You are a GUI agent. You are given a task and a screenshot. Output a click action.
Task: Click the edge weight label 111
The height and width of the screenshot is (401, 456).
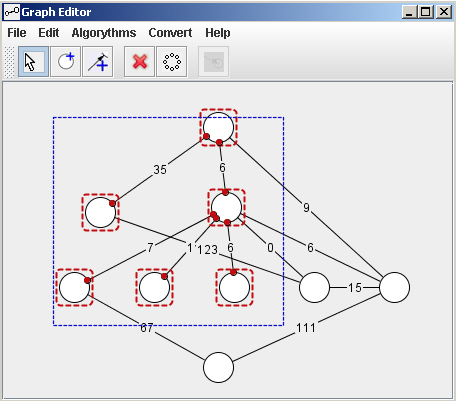tap(306, 328)
